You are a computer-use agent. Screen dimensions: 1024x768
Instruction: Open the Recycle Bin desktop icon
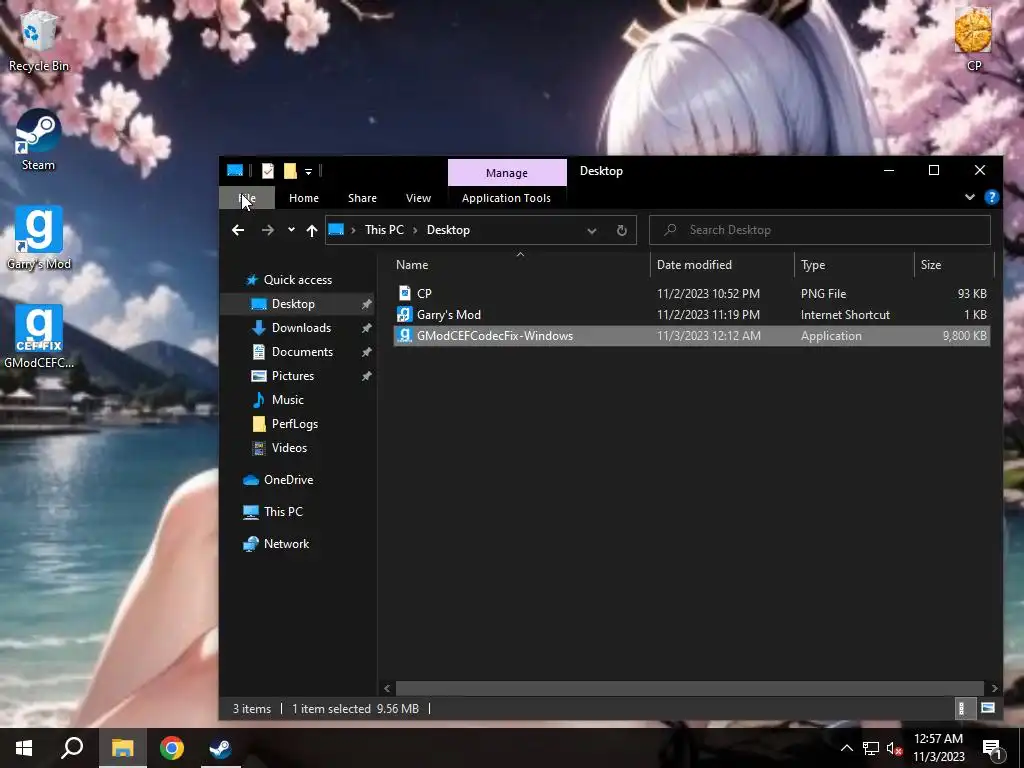pos(38,40)
